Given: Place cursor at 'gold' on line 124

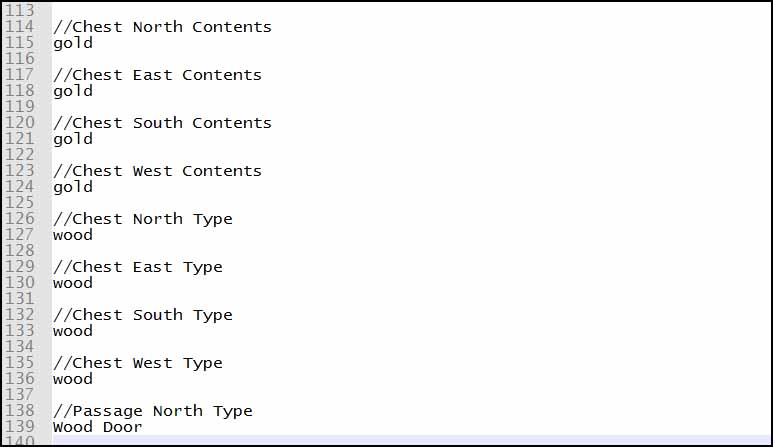Looking at the screenshot, I should [x=73, y=187].
